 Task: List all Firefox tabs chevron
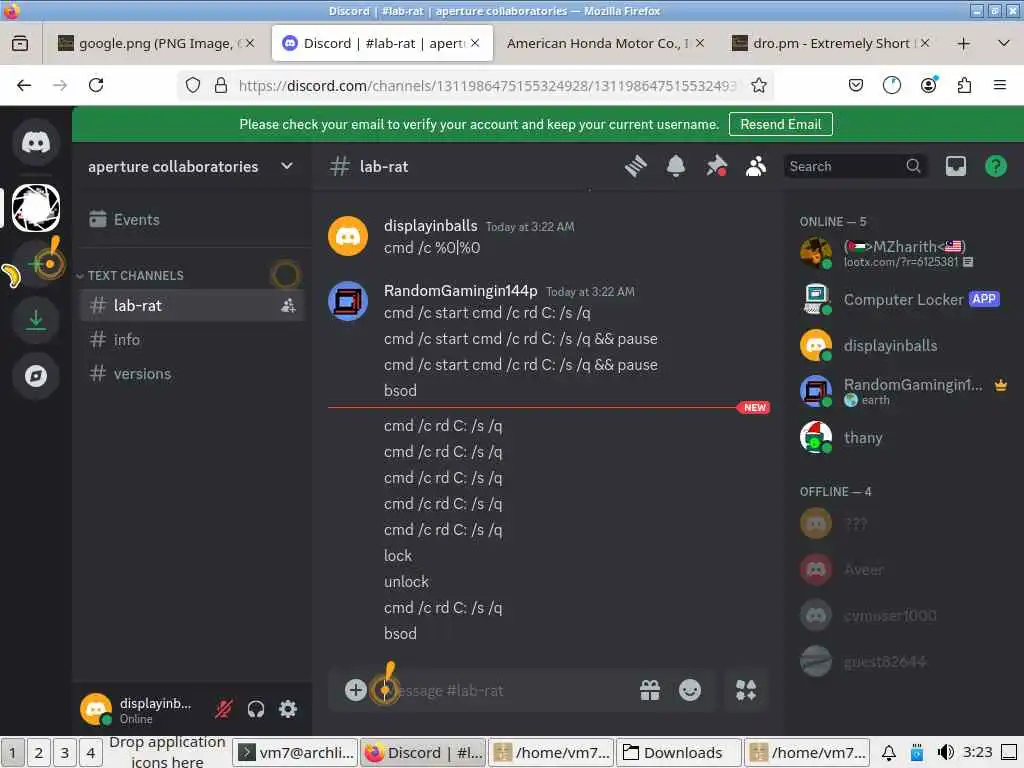[x=1003, y=44]
